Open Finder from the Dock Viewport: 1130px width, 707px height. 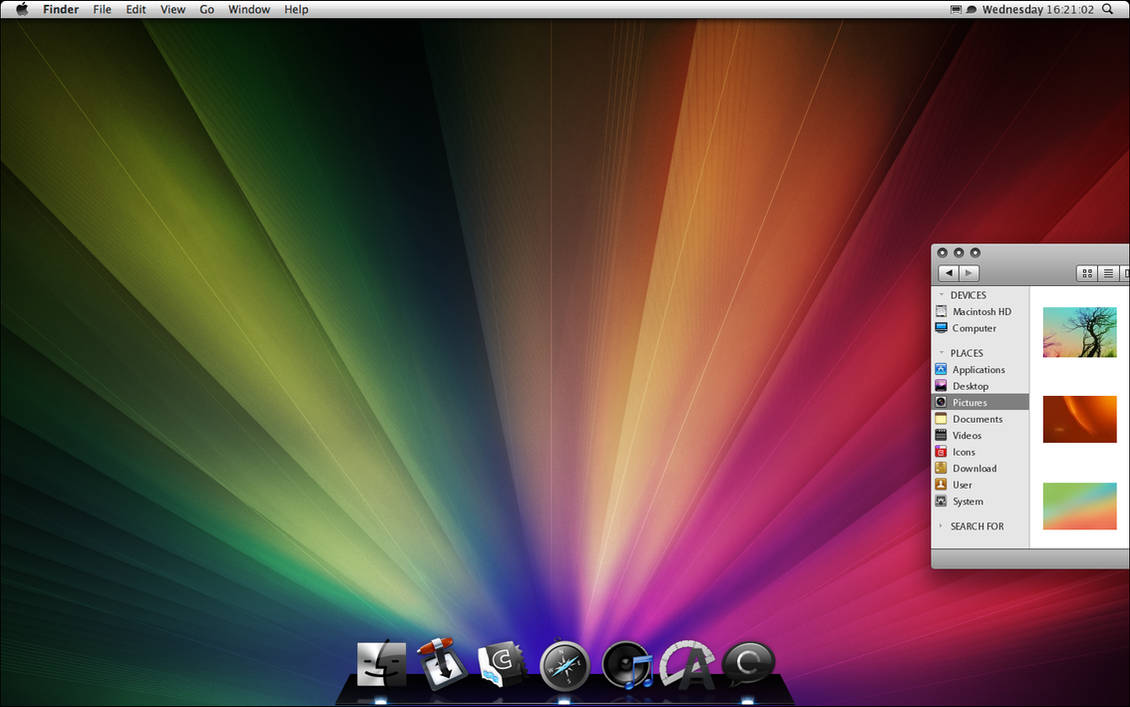click(380, 663)
